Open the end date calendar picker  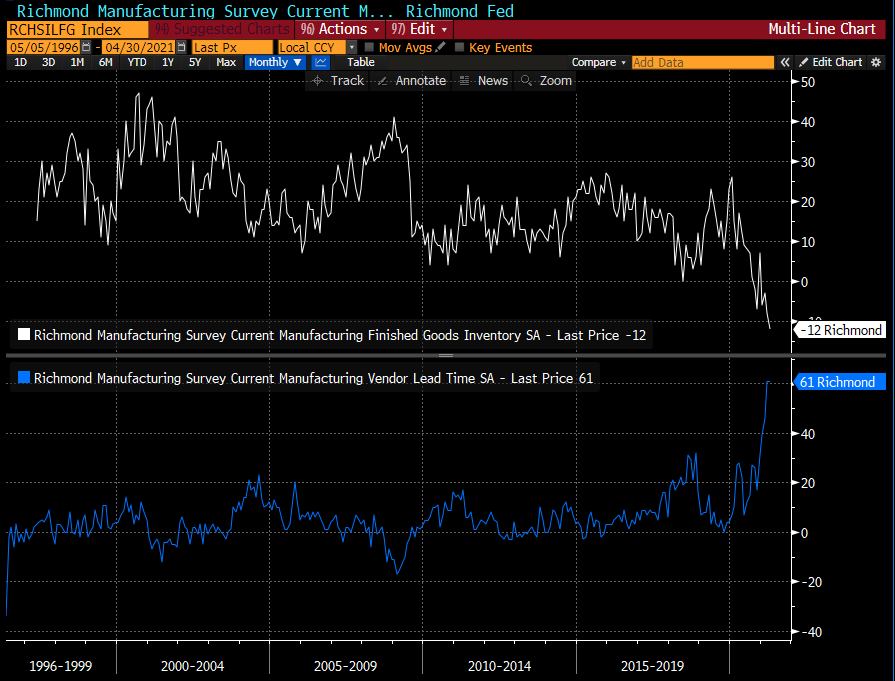click(182, 47)
